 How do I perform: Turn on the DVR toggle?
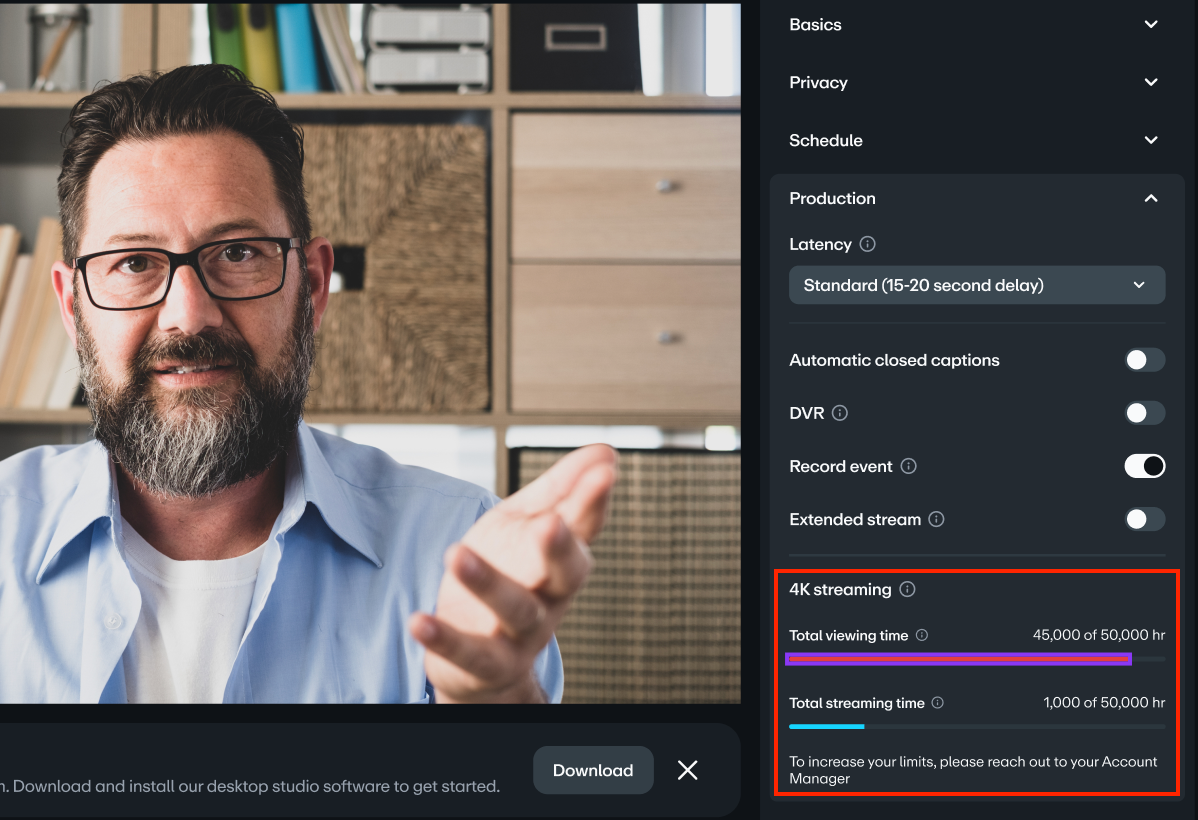(x=1144, y=412)
